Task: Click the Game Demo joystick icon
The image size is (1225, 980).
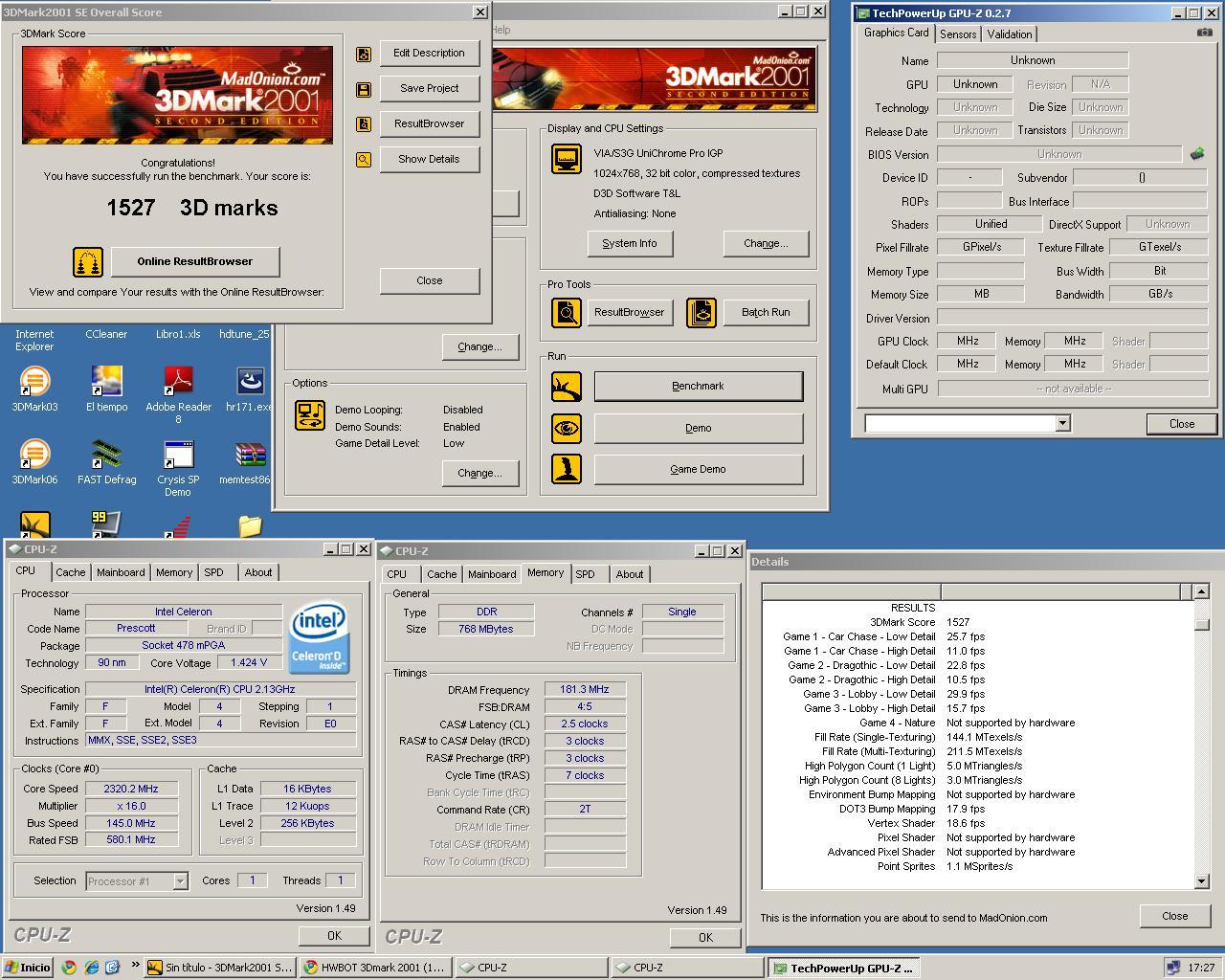Action: point(566,469)
